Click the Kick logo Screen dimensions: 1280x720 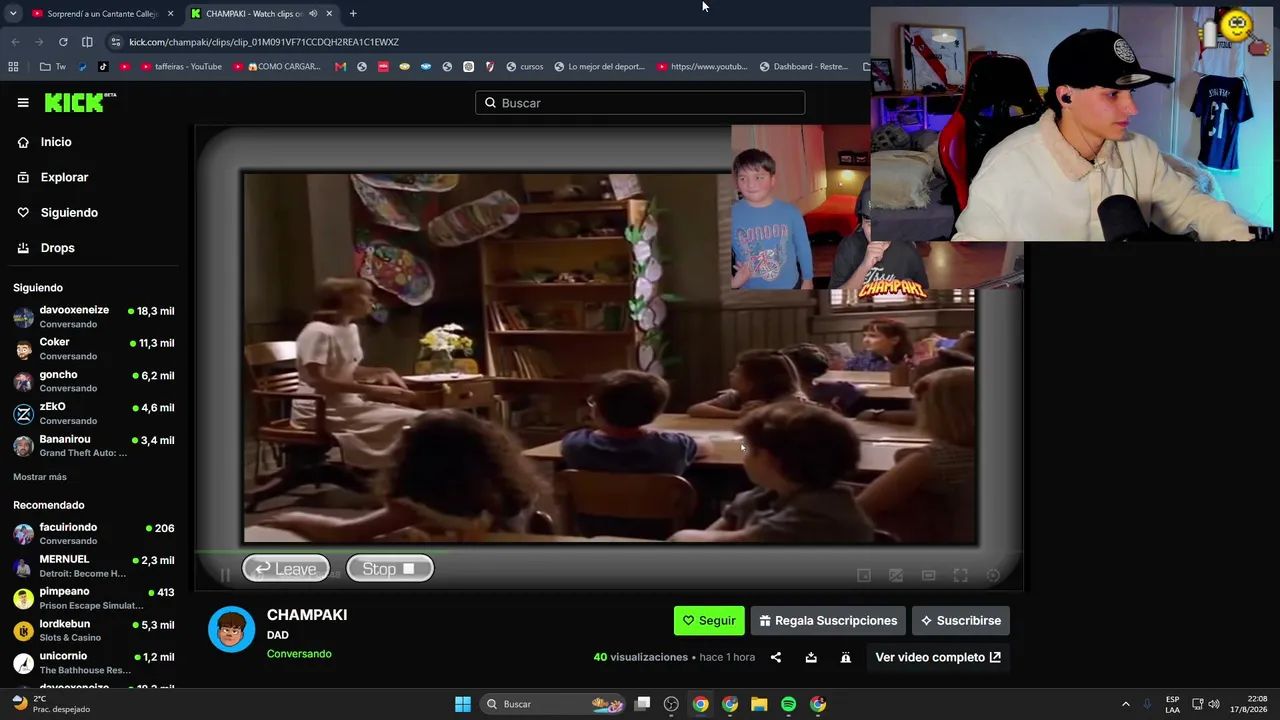click(80, 102)
